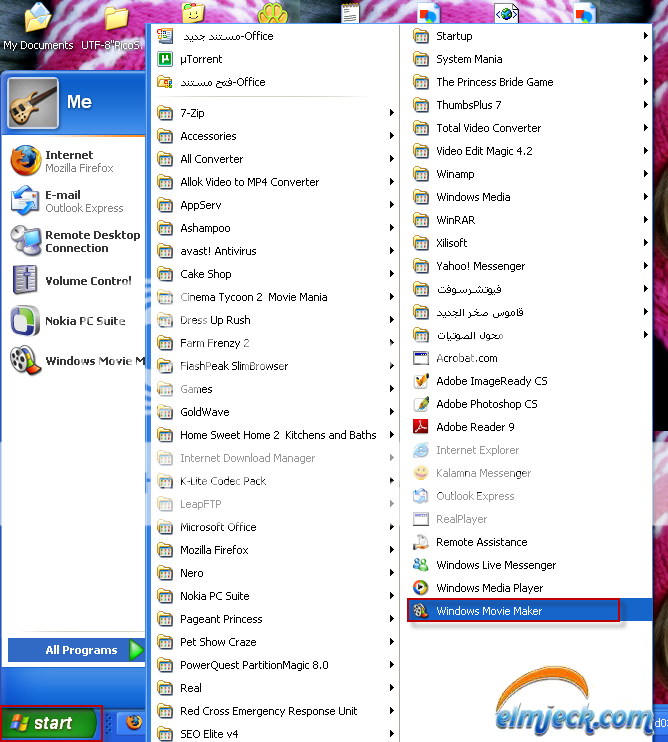Viewport: 668px width, 742px height.
Task: Open Allok Video to MP4 Converter group
Action: pos(276,182)
